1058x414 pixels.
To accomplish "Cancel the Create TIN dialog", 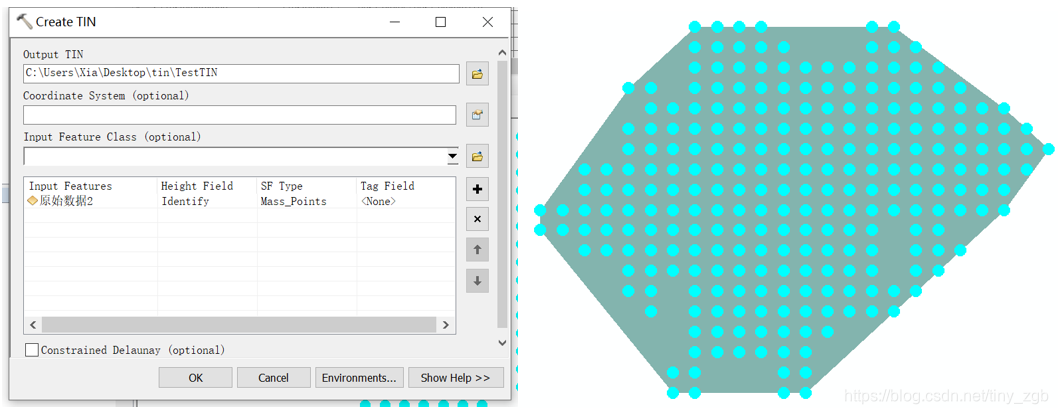I will [273, 378].
